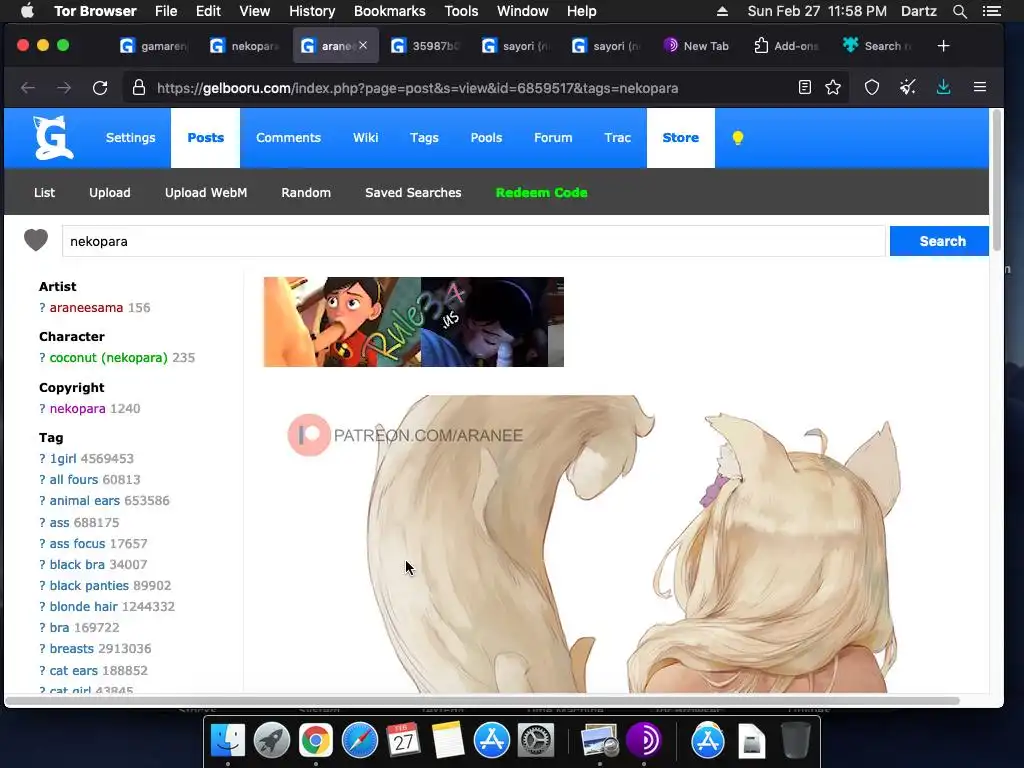The width and height of the screenshot is (1024, 768).
Task: Click the Gelbooru G logo
Action: (x=53, y=137)
